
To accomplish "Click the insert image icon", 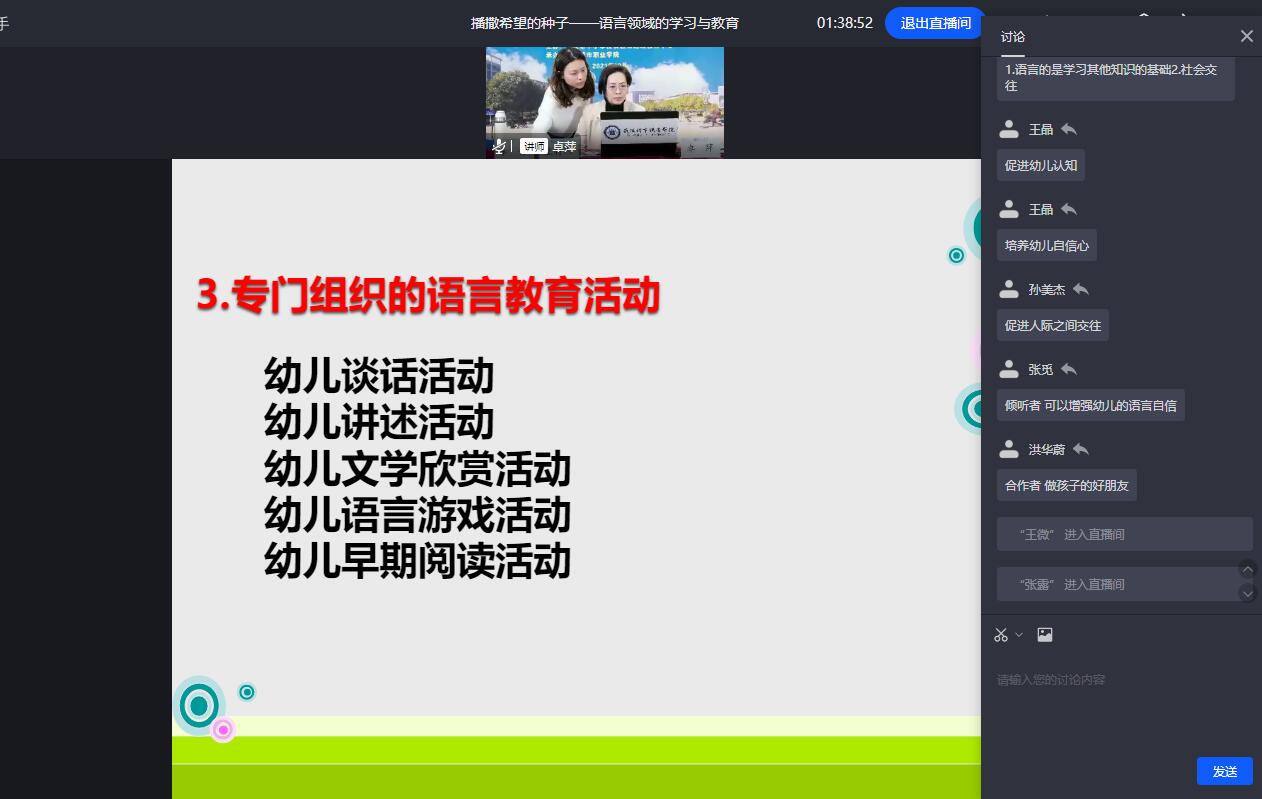I will (x=1045, y=634).
